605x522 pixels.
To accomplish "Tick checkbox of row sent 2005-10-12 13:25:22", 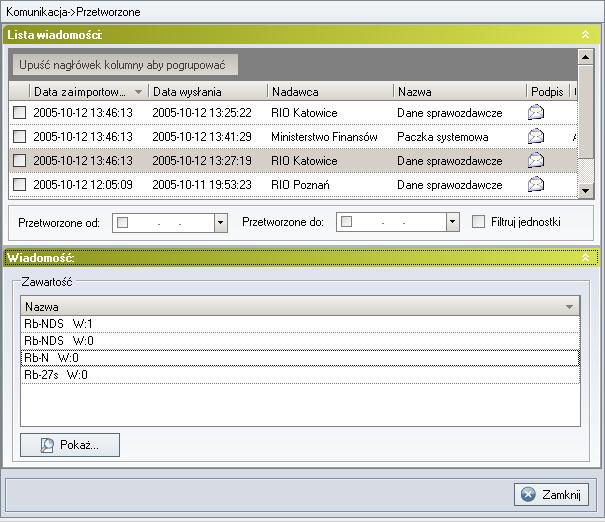I will [19, 113].
